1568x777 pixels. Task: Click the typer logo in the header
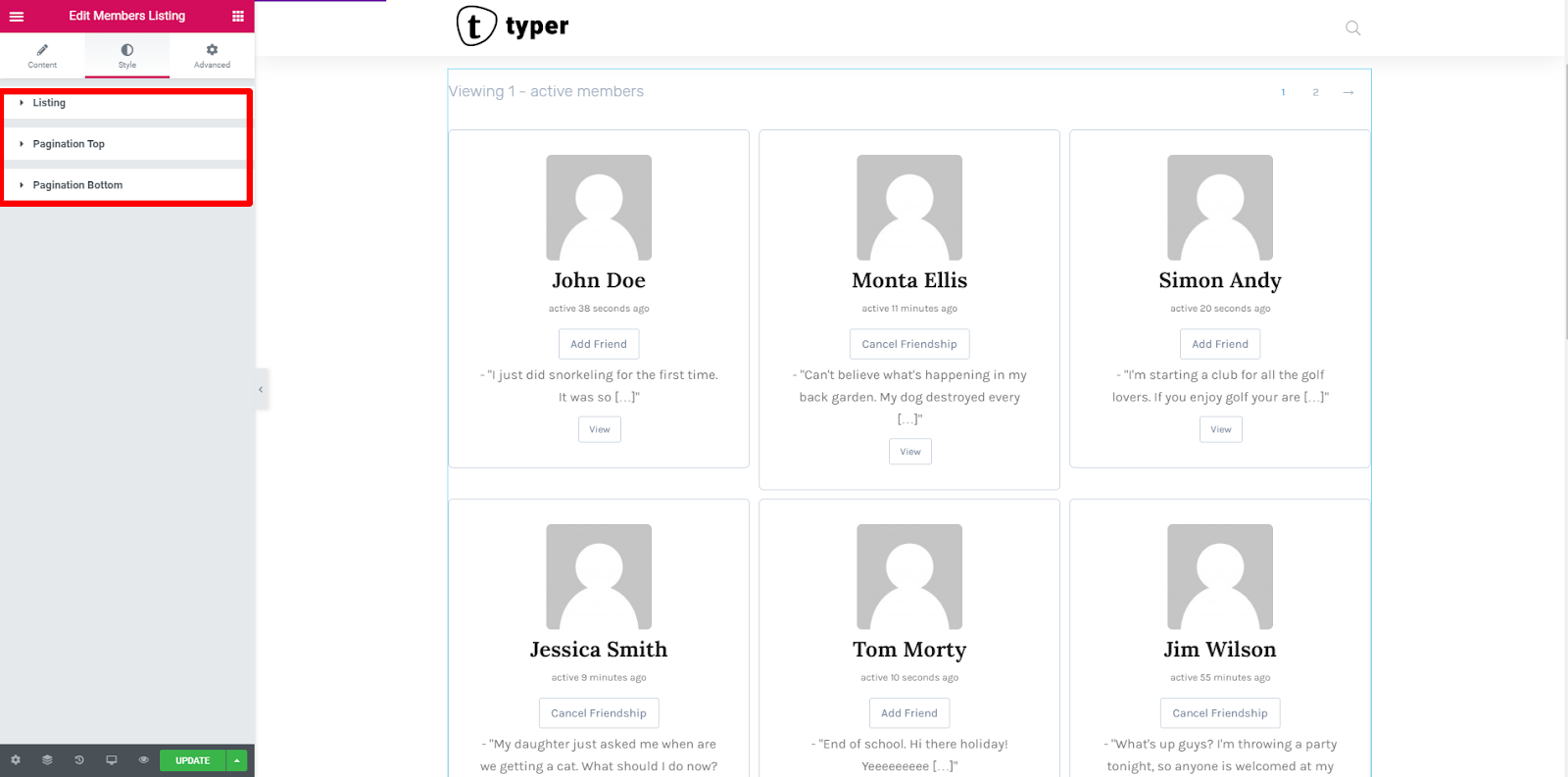[x=513, y=26]
